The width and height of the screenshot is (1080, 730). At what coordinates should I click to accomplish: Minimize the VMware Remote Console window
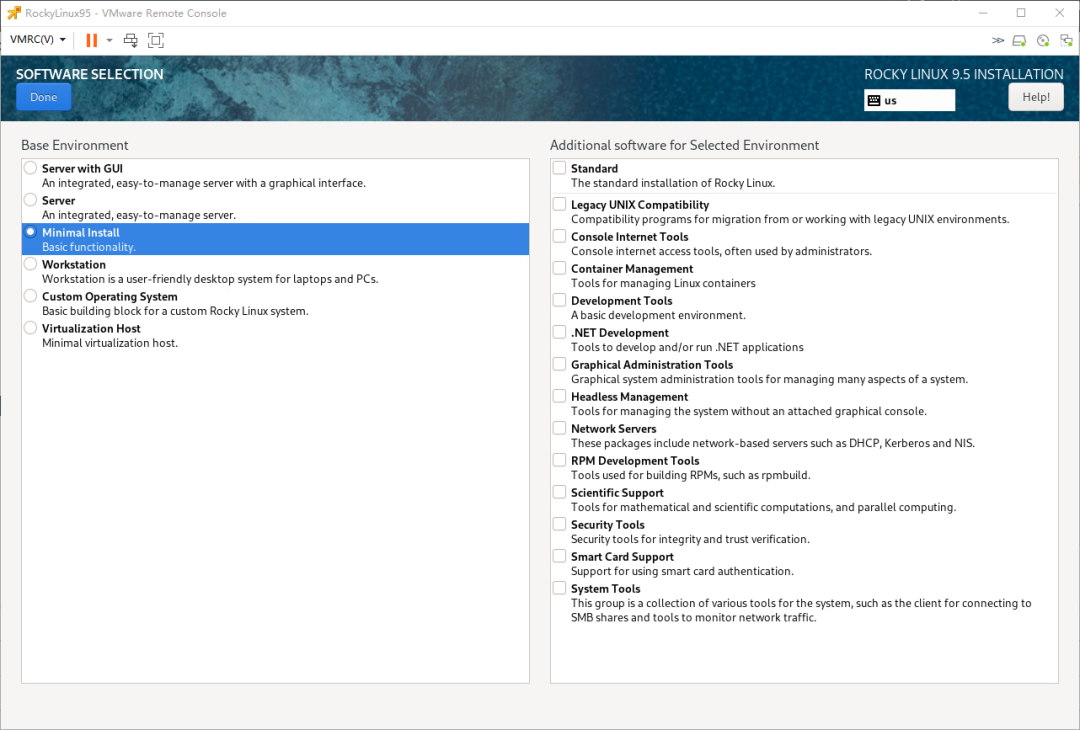click(x=983, y=13)
